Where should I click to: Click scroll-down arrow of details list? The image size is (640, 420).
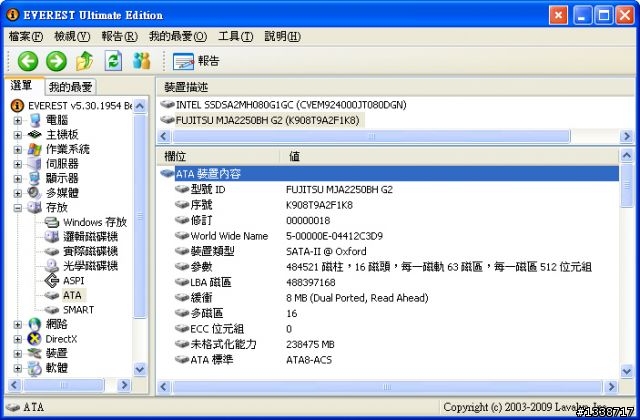pyautogui.click(x=627, y=371)
